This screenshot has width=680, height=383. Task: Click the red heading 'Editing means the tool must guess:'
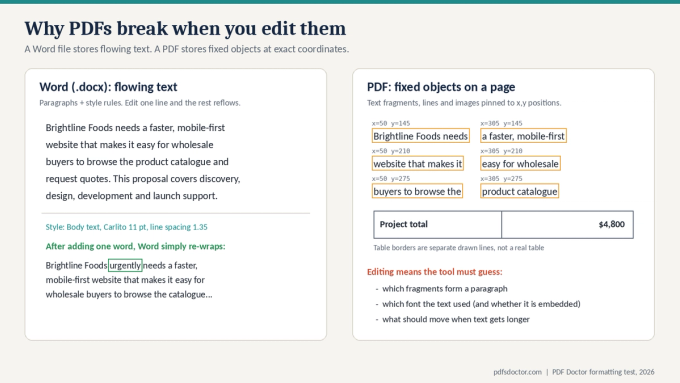[x=435, y=272]
